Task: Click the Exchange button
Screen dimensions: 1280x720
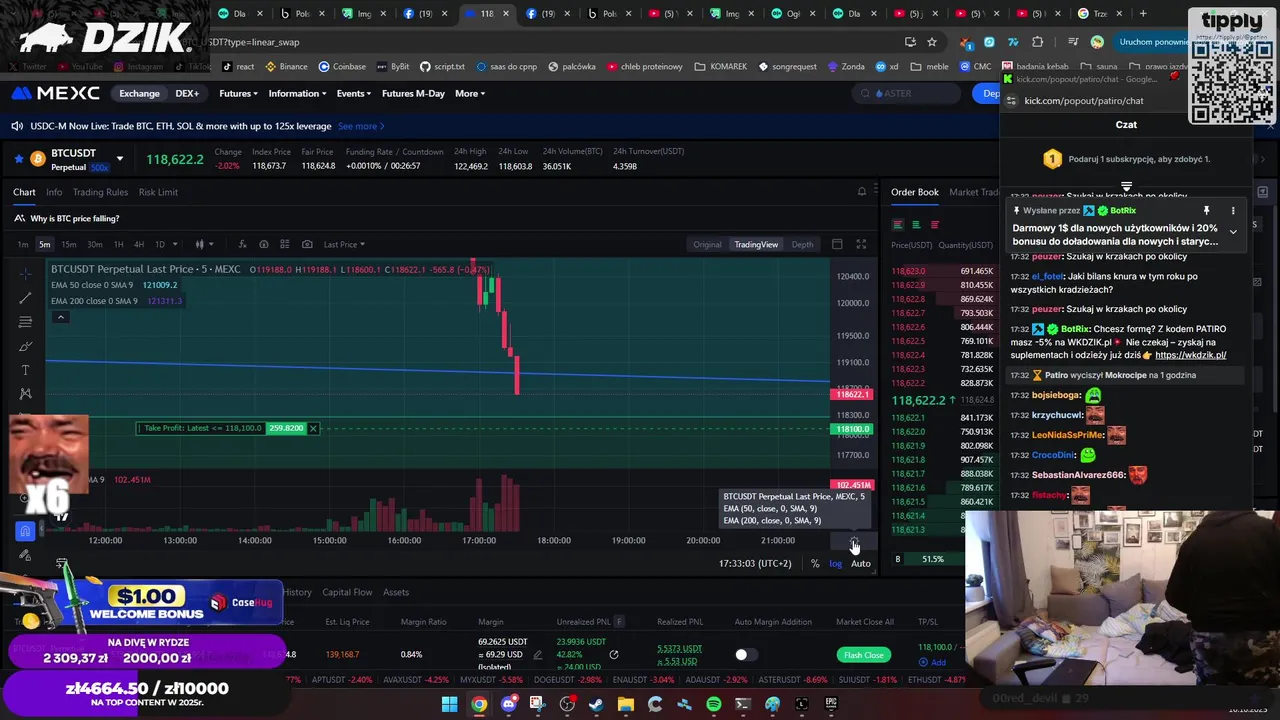Action: tap(139, 93)
